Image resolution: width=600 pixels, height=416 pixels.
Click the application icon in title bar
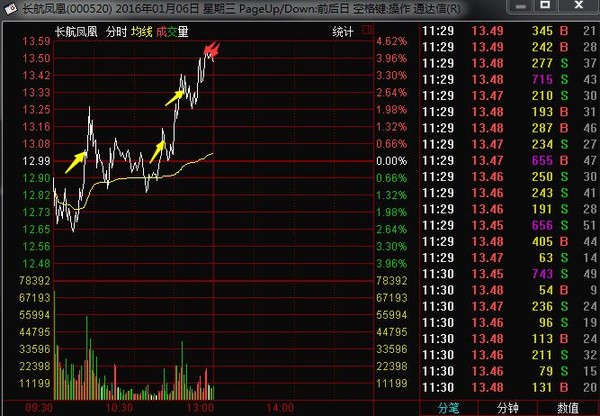[x=10, y=8]
